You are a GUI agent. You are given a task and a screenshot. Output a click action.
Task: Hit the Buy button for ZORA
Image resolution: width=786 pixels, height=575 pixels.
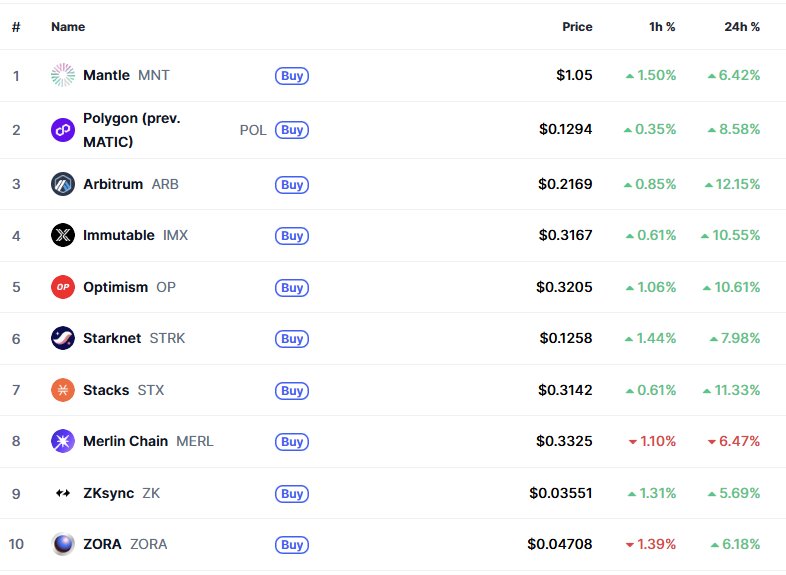pyautogui.click(x=292, y=545)
